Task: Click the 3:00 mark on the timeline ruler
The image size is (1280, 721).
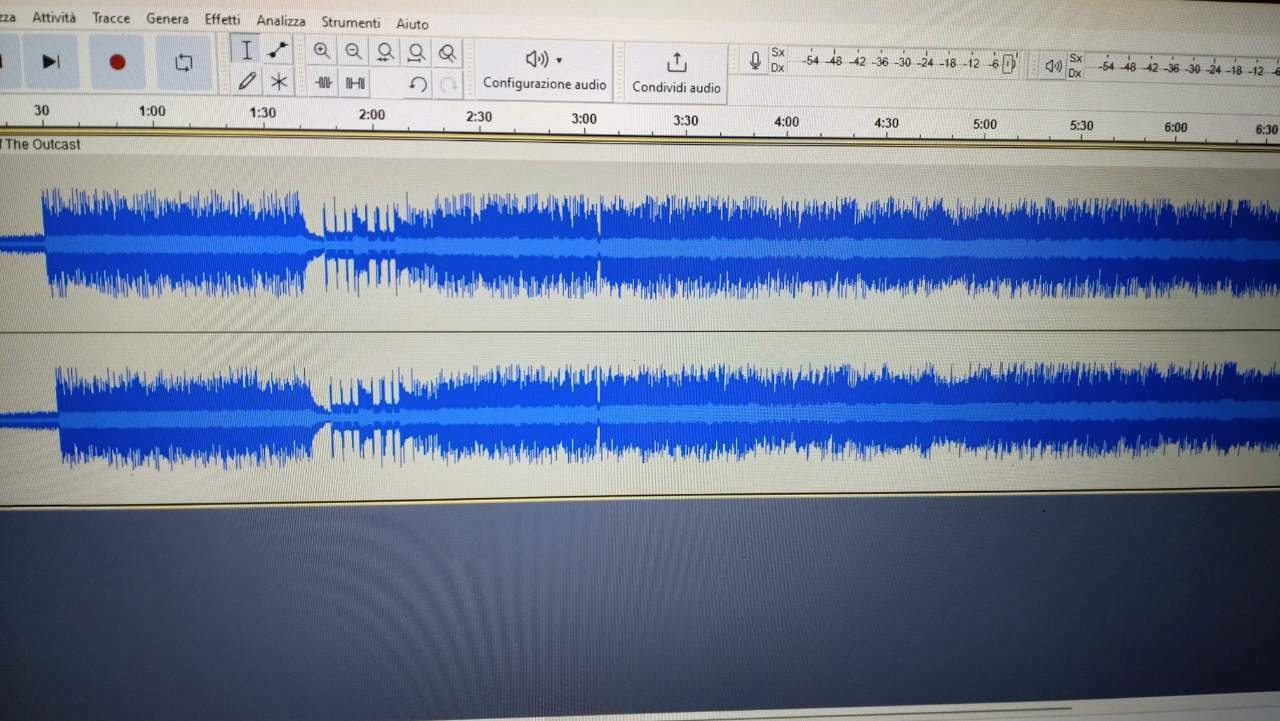Action: (584, 118)
